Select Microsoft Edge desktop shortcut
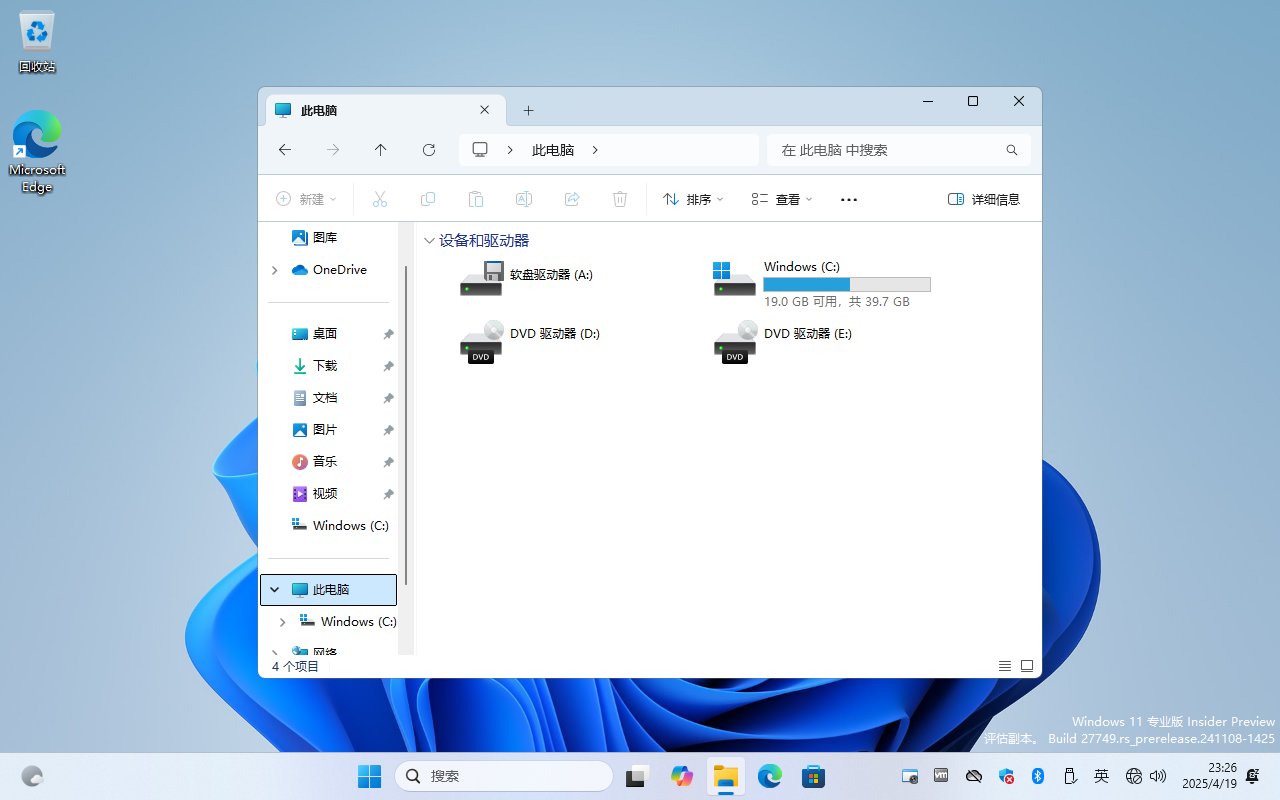 pyautogui.click(x=37, y=151)
